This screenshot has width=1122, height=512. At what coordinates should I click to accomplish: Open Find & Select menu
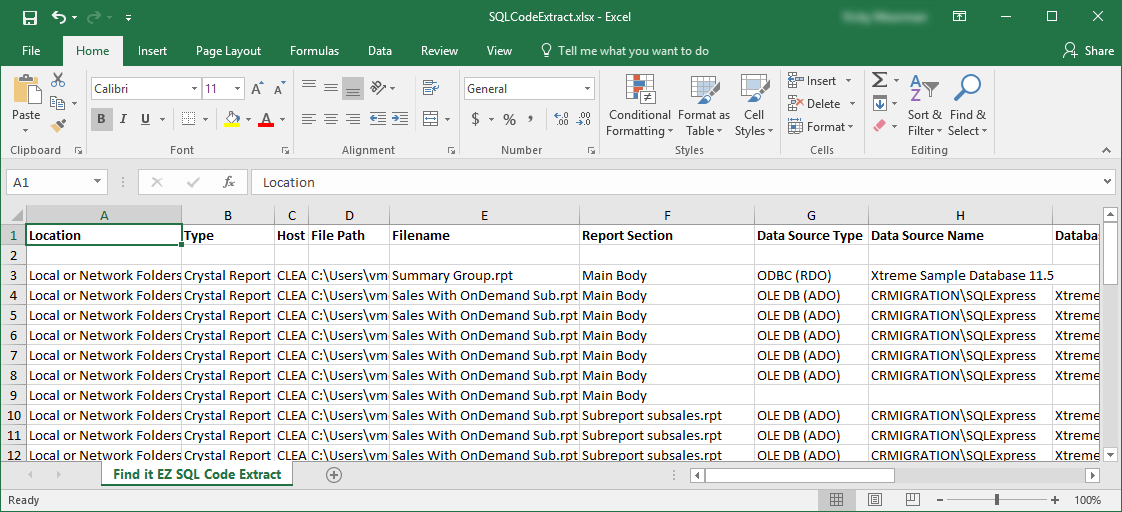[967, 105]
